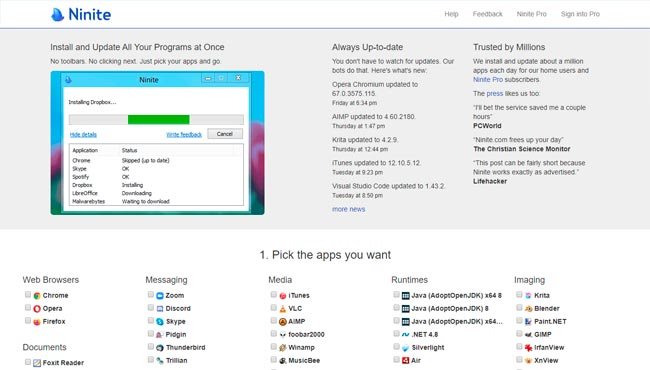Open the Help page
The image size is (650, 370).
(x=451, y=14)
